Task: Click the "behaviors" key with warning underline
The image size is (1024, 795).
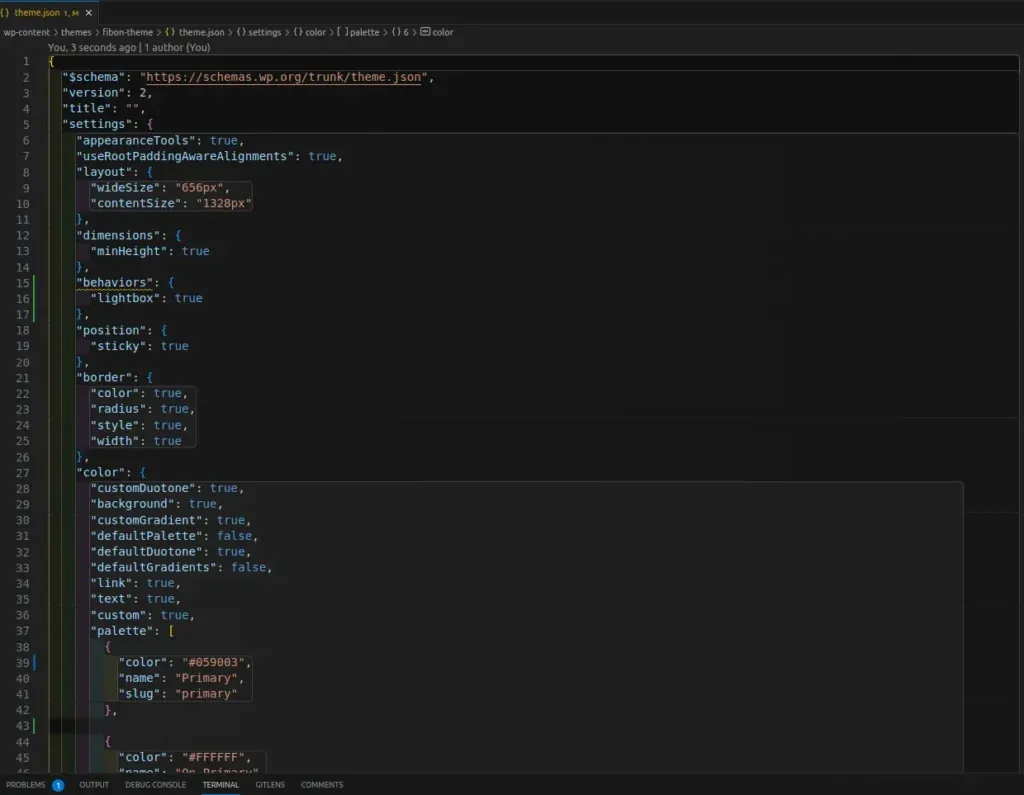Action: [114, 283]
